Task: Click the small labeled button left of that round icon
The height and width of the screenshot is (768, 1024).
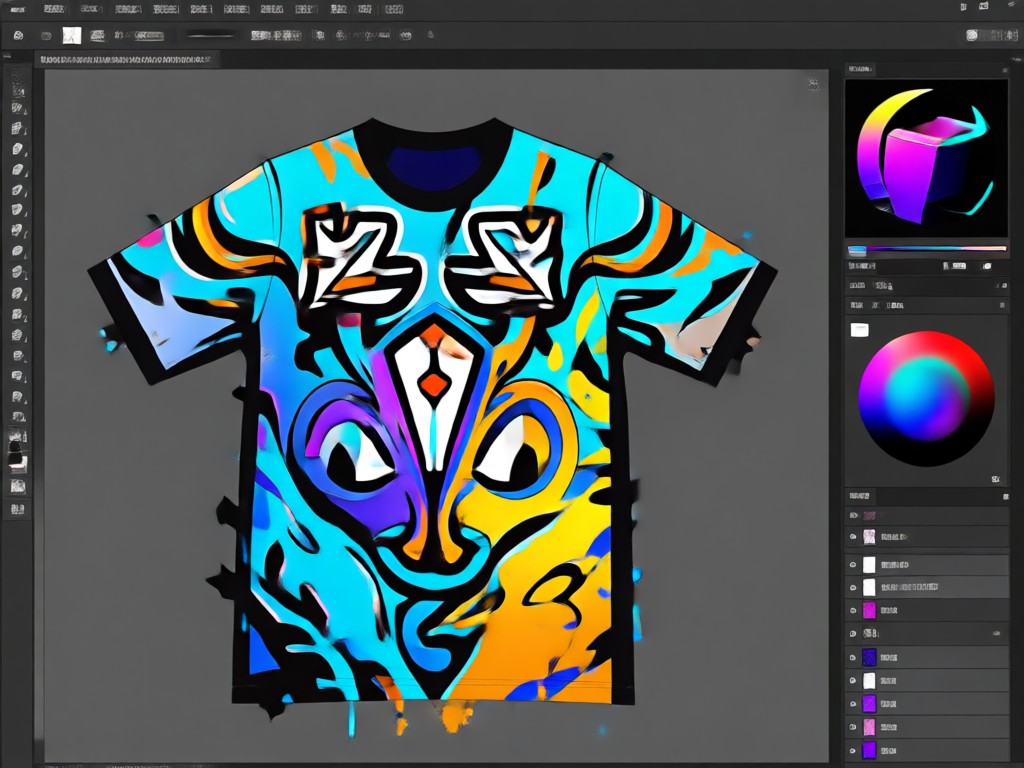Action: pyautogui.click(x=957, y=266)
